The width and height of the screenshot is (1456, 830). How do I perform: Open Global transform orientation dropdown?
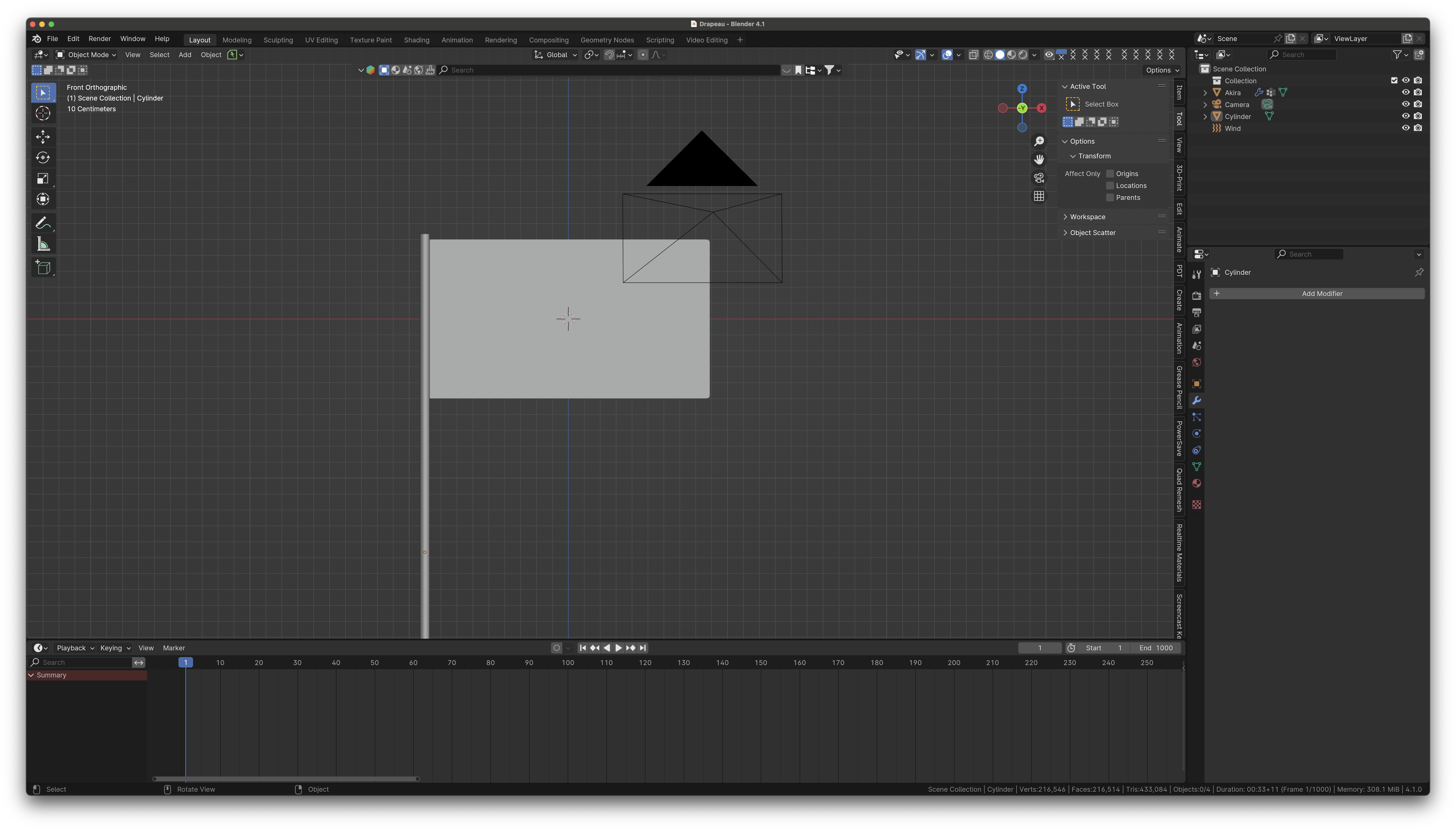(x=556, y=55)
